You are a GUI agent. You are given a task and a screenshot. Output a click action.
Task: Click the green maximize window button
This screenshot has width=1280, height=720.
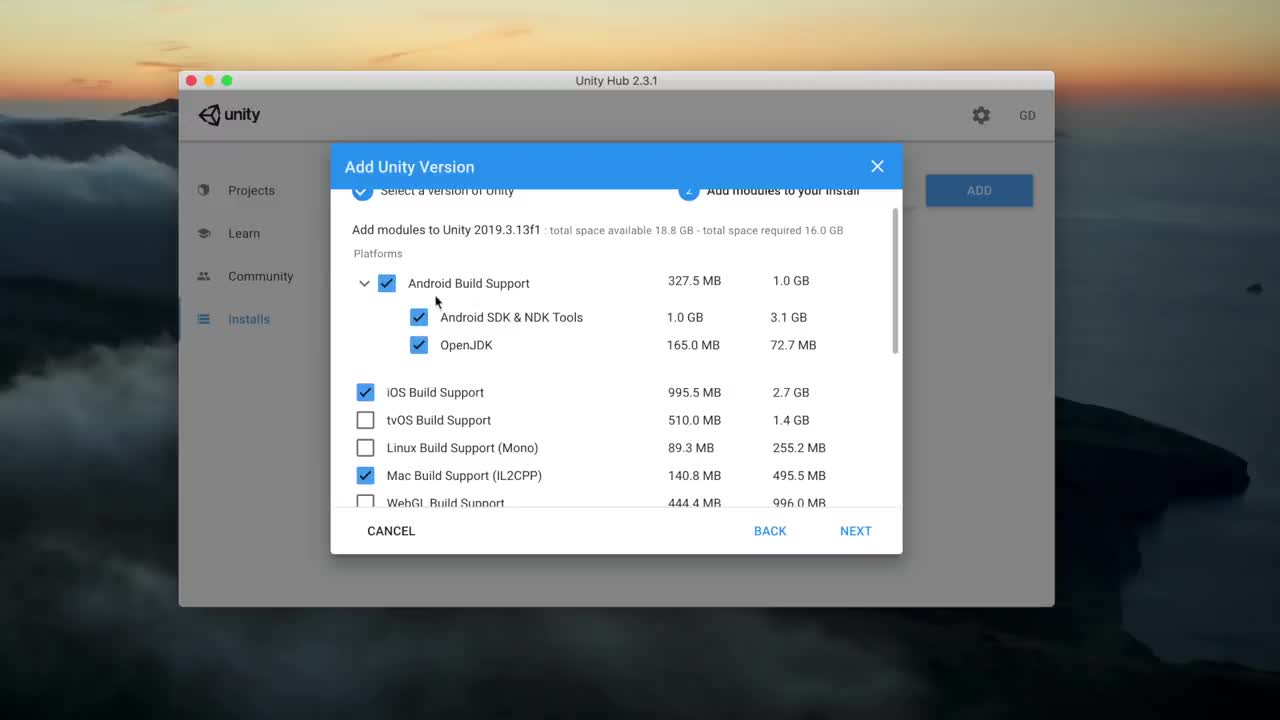pos(227,81)
